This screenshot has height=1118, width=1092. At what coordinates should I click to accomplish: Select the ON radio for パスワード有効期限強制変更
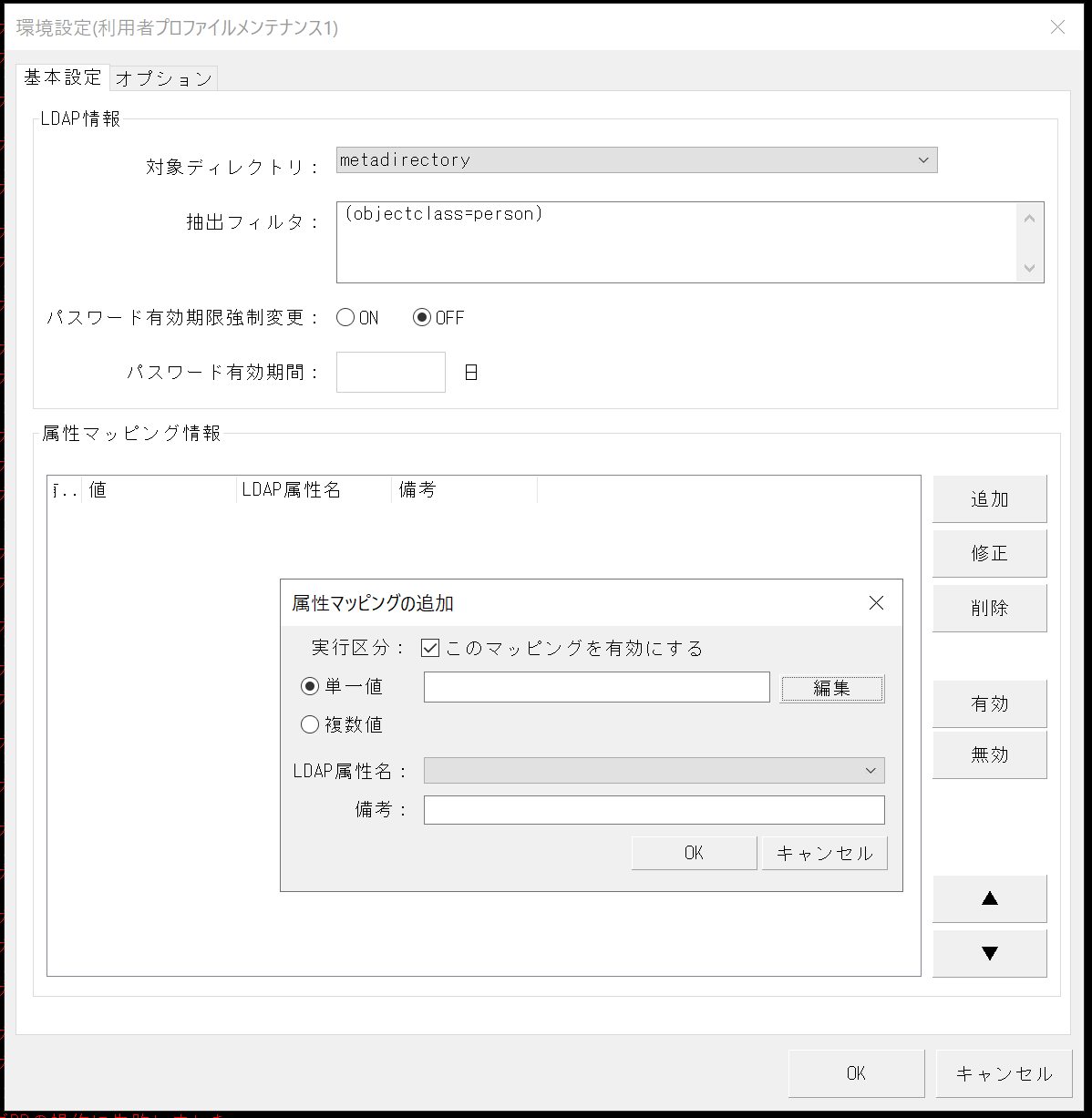pyautogui.click(x=345, y=317)
